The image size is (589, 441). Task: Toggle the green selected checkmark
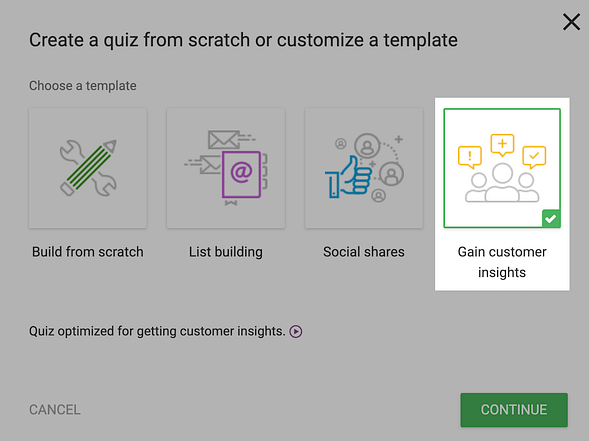pyautogui.click(x=551, y=219)
